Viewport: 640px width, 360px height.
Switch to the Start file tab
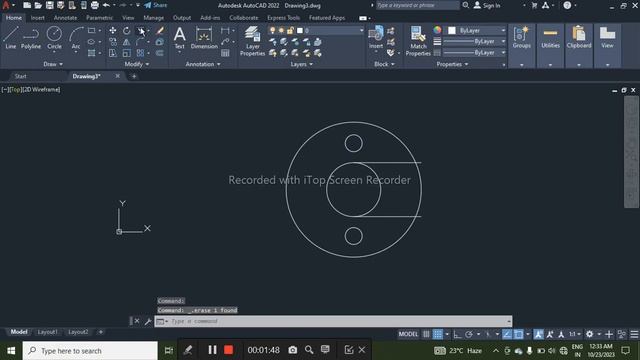20,76
